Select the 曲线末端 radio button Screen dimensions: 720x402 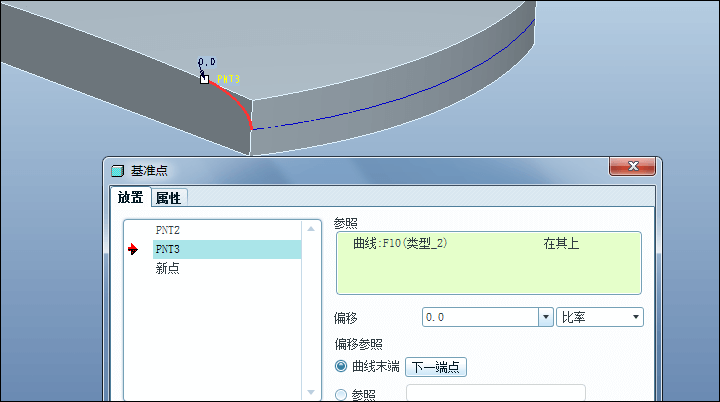(x=341, y=366)
